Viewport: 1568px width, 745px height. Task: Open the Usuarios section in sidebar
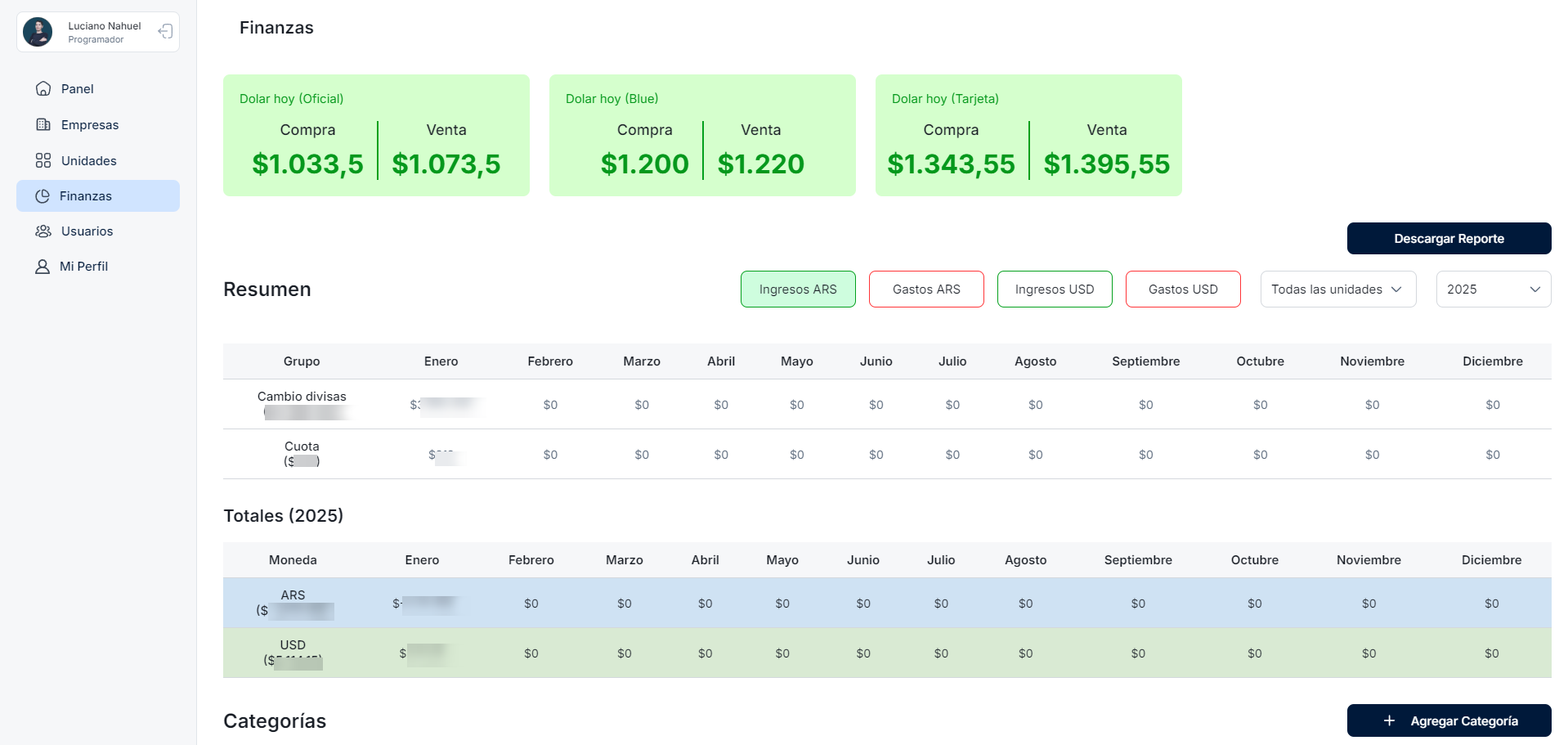click(x=87, y=231)
